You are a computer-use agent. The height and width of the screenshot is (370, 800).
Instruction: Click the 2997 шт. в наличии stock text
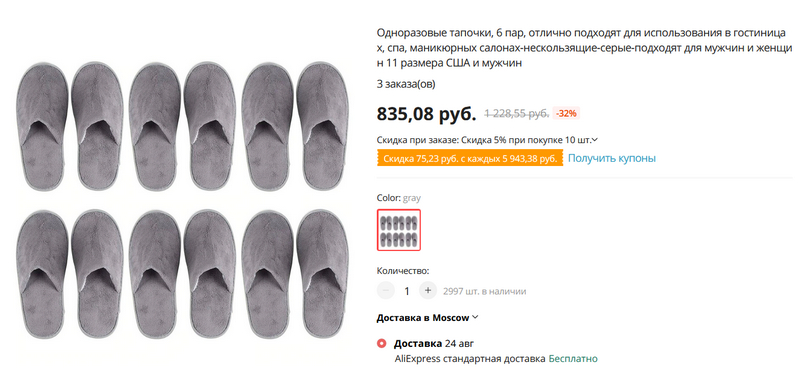point(485,291)
